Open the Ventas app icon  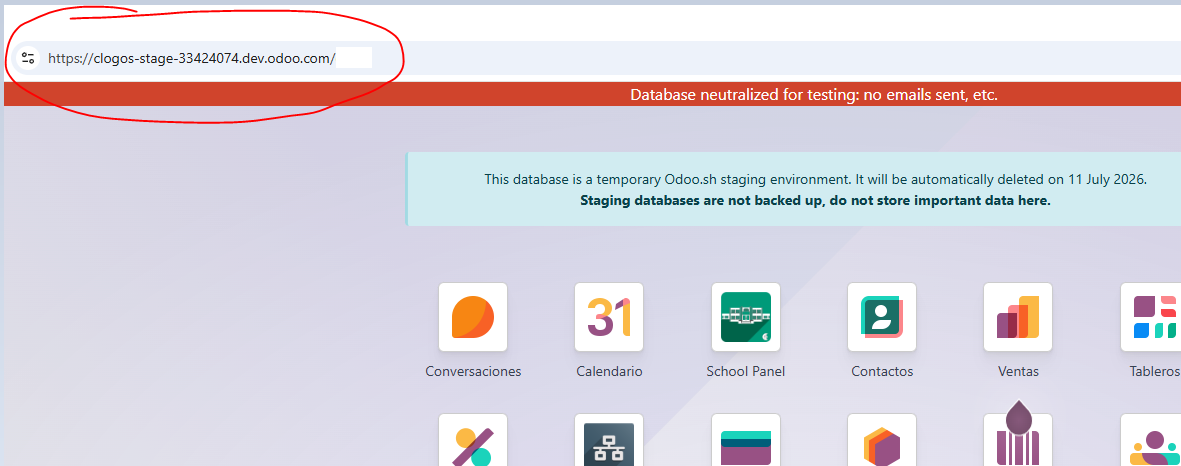(x=1018, y=317)
